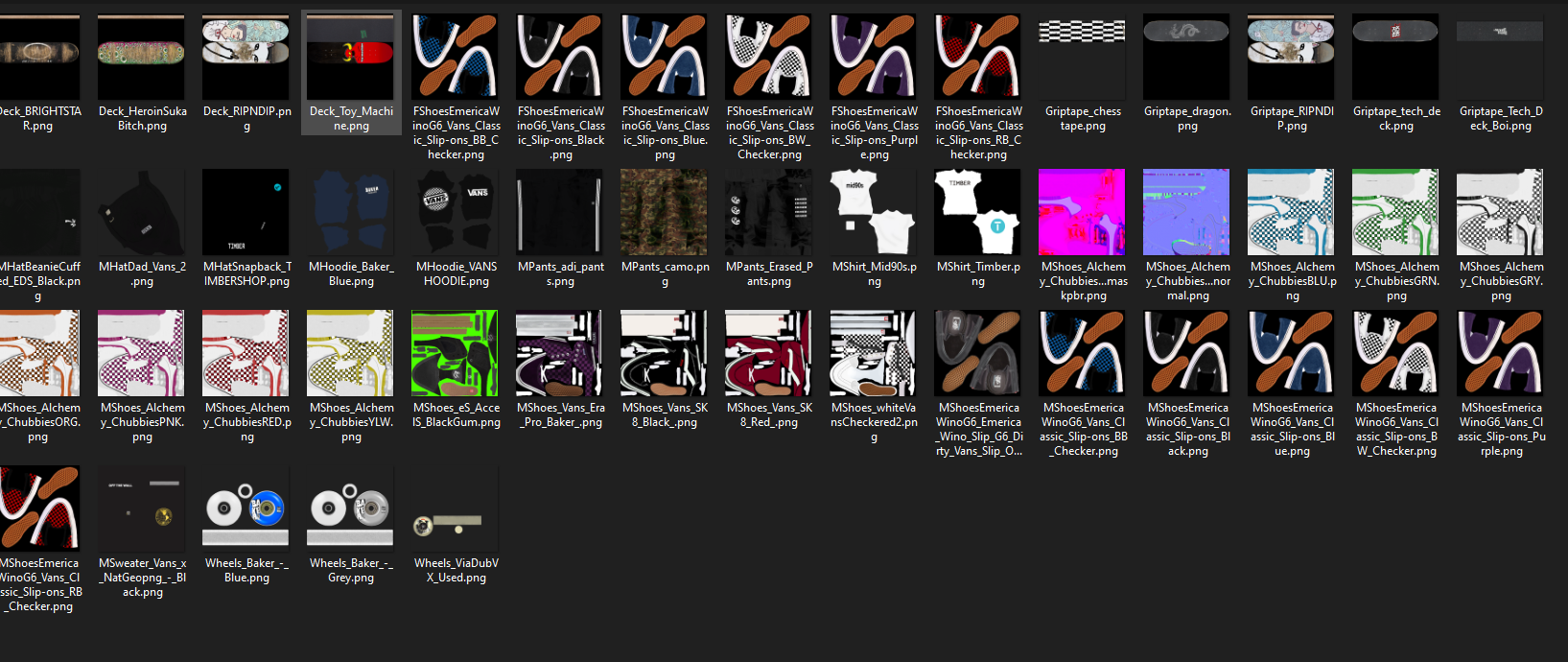
Task: Select MShoesEmerica Slip-ons BB_Checker thumbnail
Action: click(1083, 354)
